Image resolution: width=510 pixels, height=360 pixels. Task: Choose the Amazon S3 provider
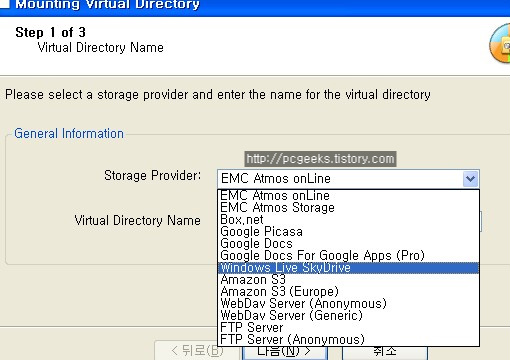tap(348, 280)
